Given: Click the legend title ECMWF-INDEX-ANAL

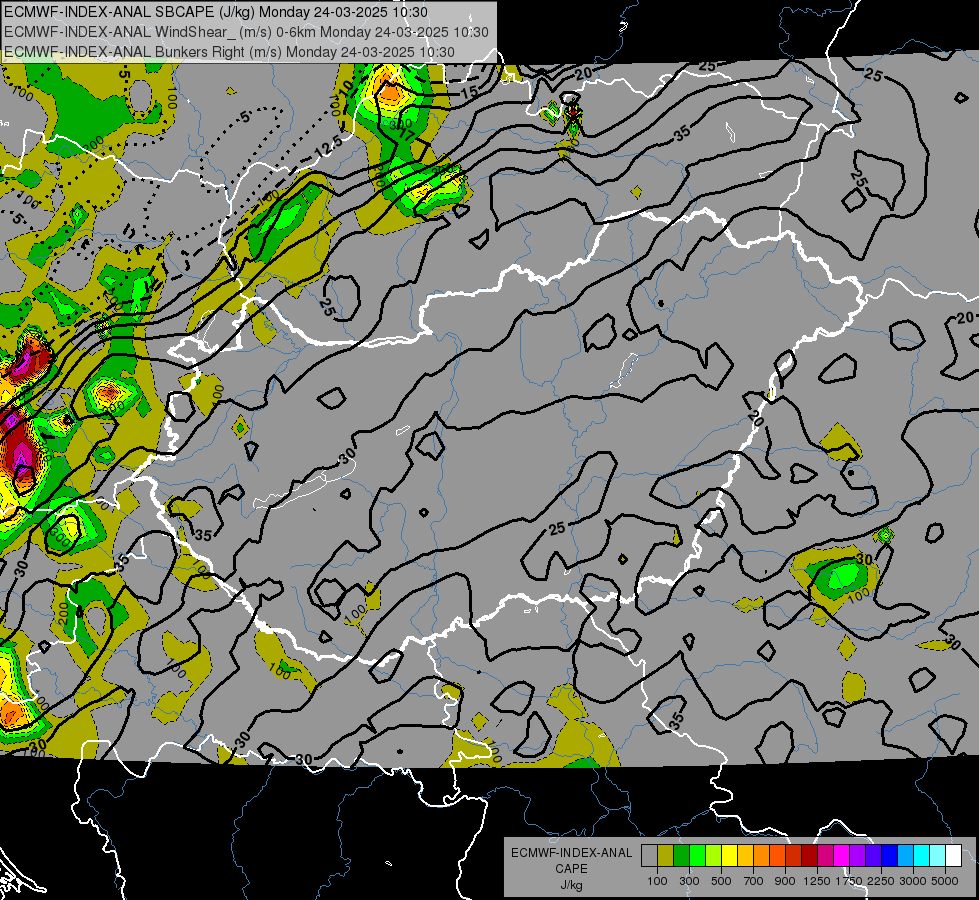Looking at the screenshot, I should tap(571, 853).
